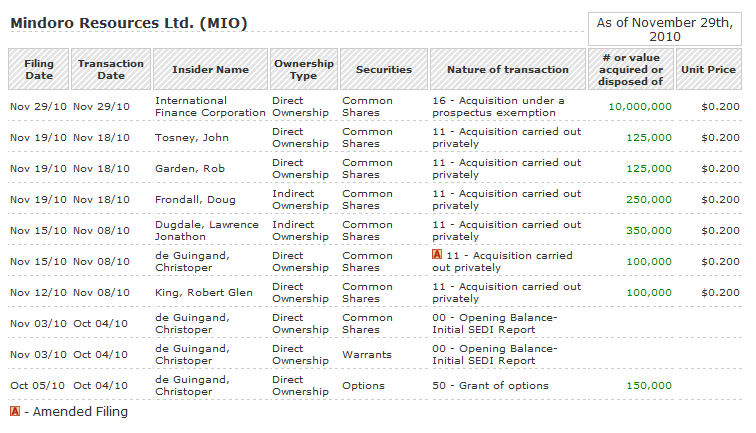Viewport: 756px width, 433px height.
Task: Click the Amended Filing legend icon
Action: [x=14, y=411]
